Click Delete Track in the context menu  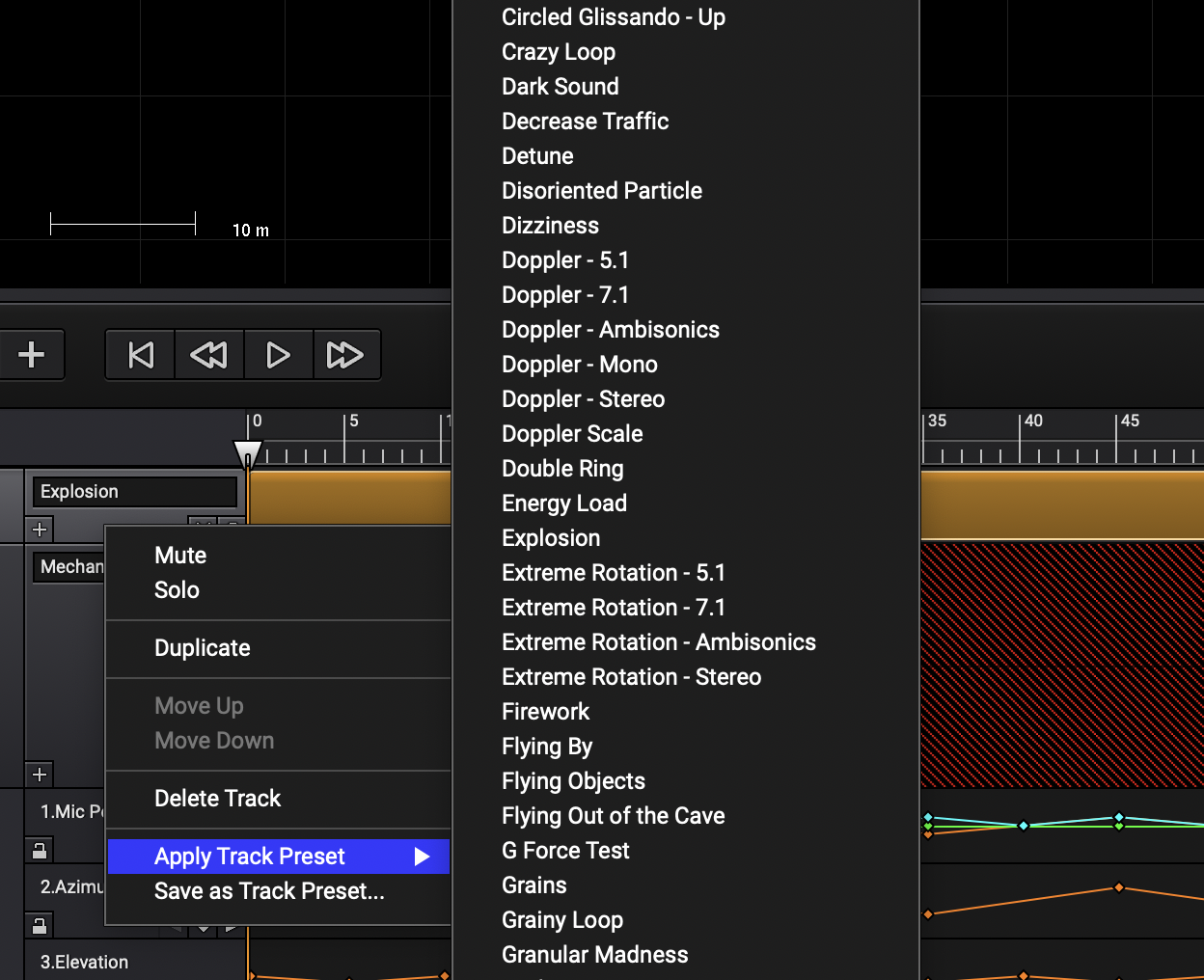(x=217, y=798)
